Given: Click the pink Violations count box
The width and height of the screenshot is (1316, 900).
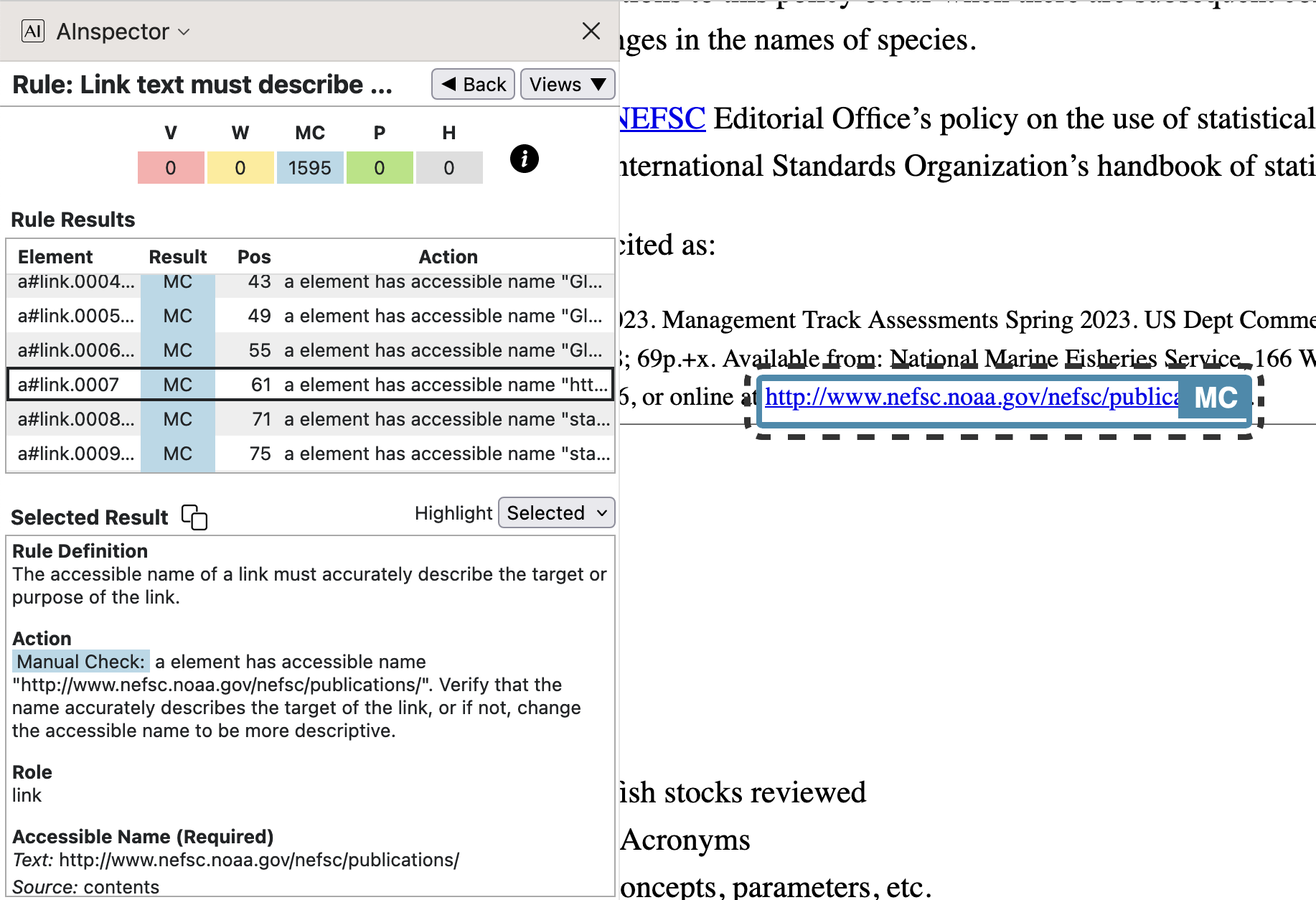Looking at the screenshot, I should [x=171, y=168].
